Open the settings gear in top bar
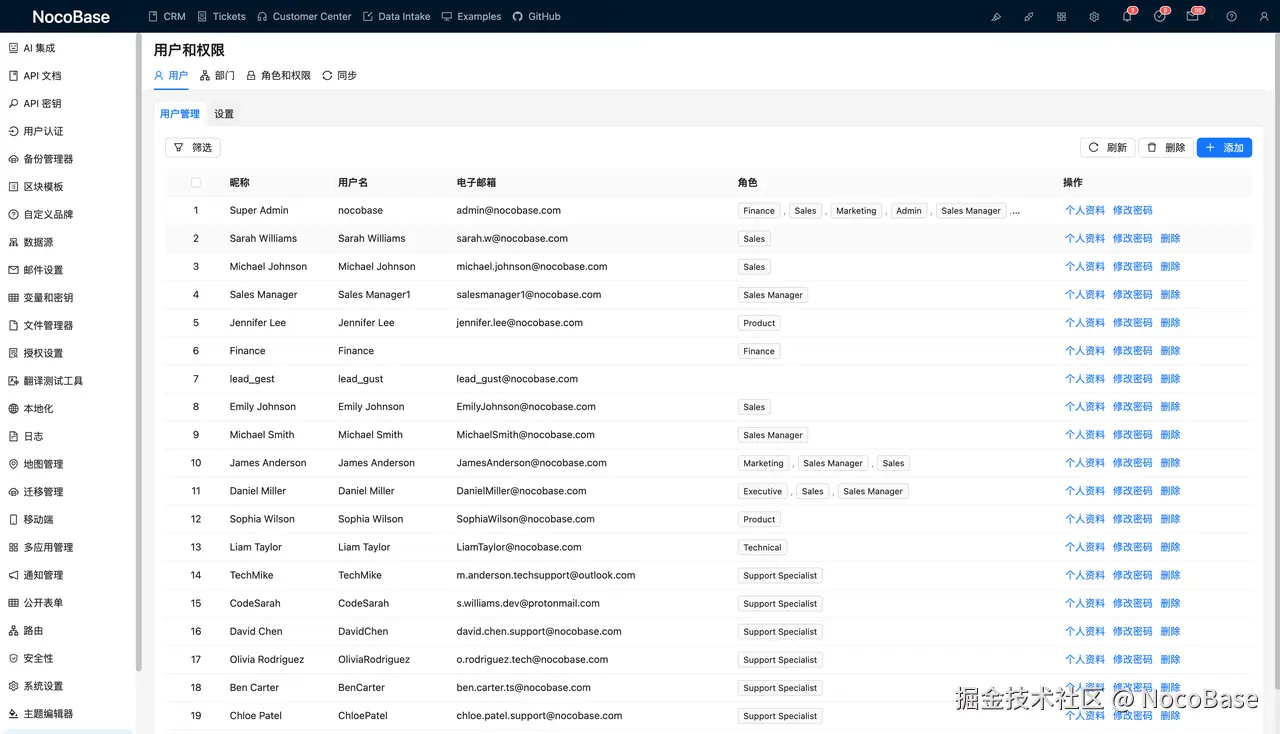The height and width of the screenshot is (734, 1280). [x=1095, y=17]
